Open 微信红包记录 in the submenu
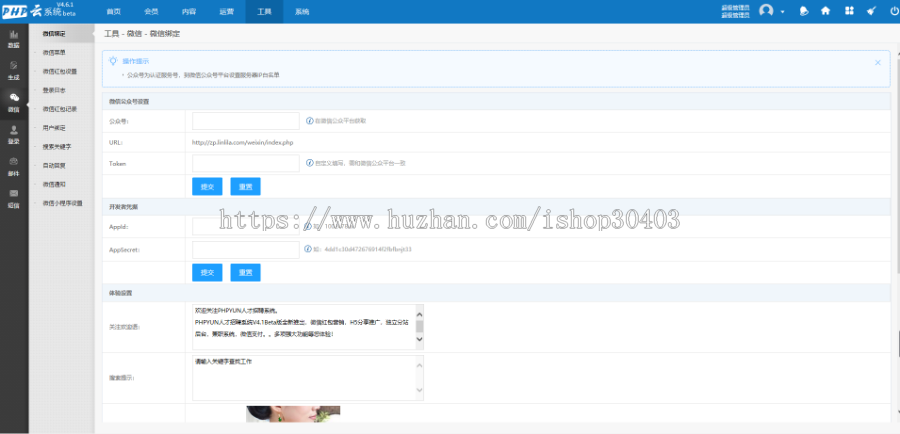 coord(61,109)
